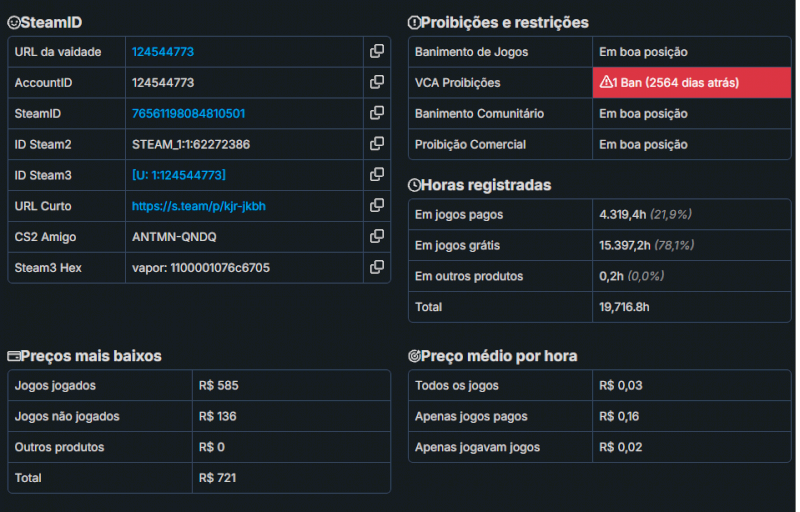
Task: Copy the Steam3 Hex value
Action: point(377,267)
